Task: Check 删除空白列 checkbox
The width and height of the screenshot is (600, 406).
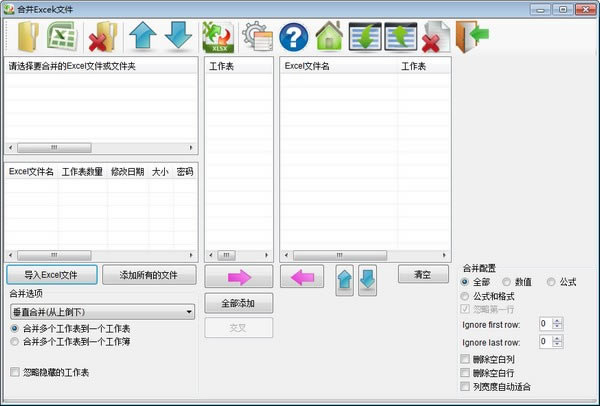Action: pos(465,359)
